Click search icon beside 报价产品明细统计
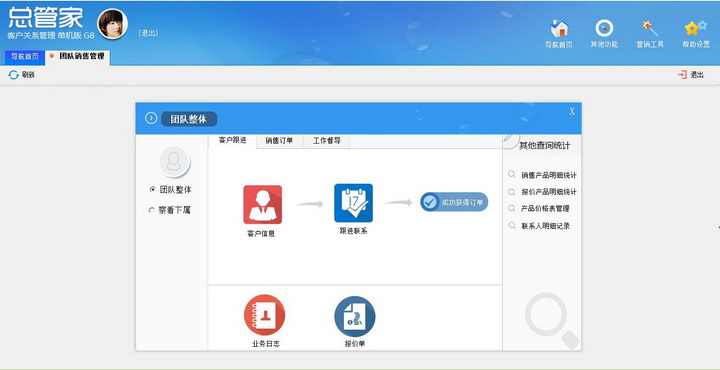 tap(512, 192)
